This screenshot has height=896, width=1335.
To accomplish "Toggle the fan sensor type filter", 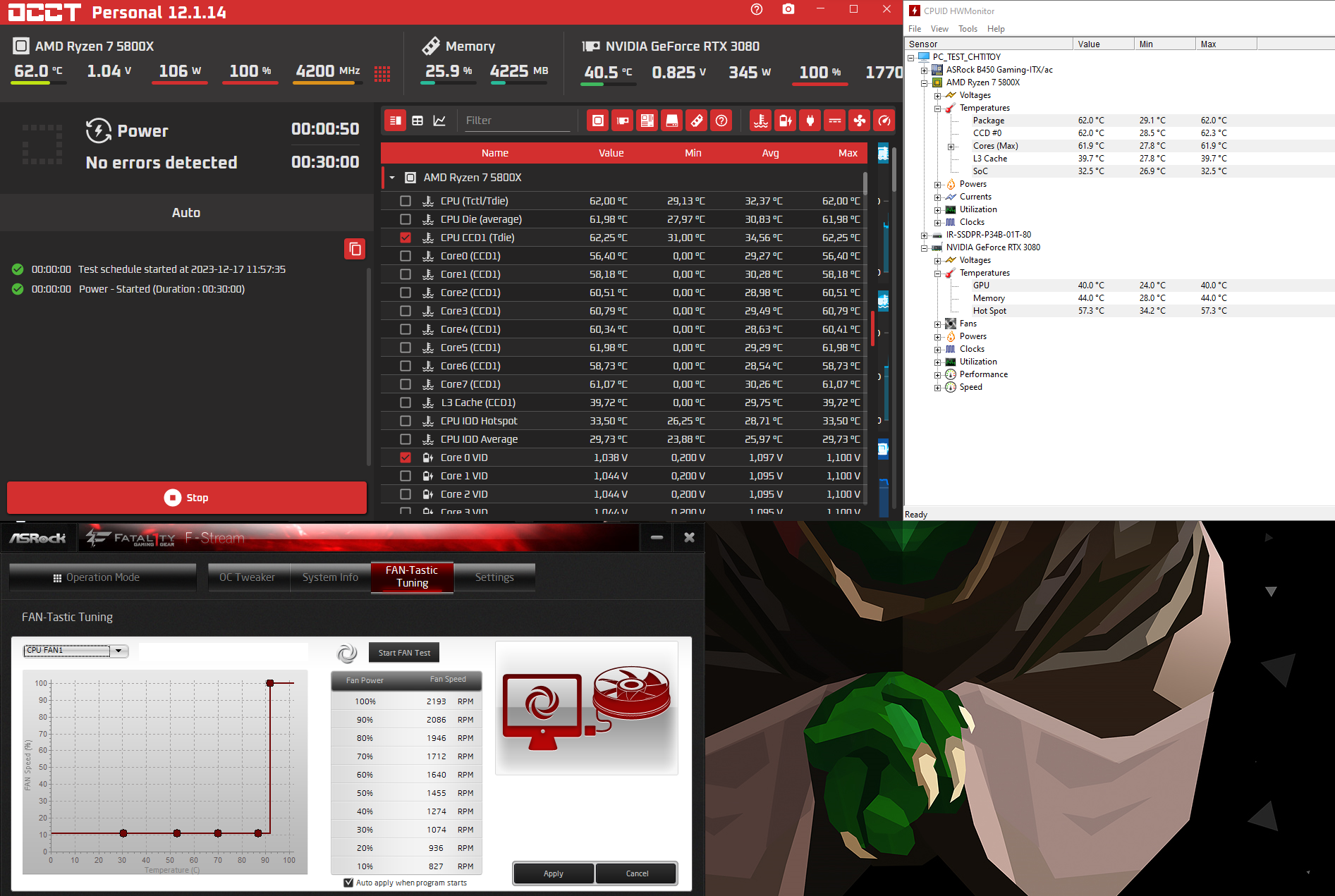I will coord(860,121).
